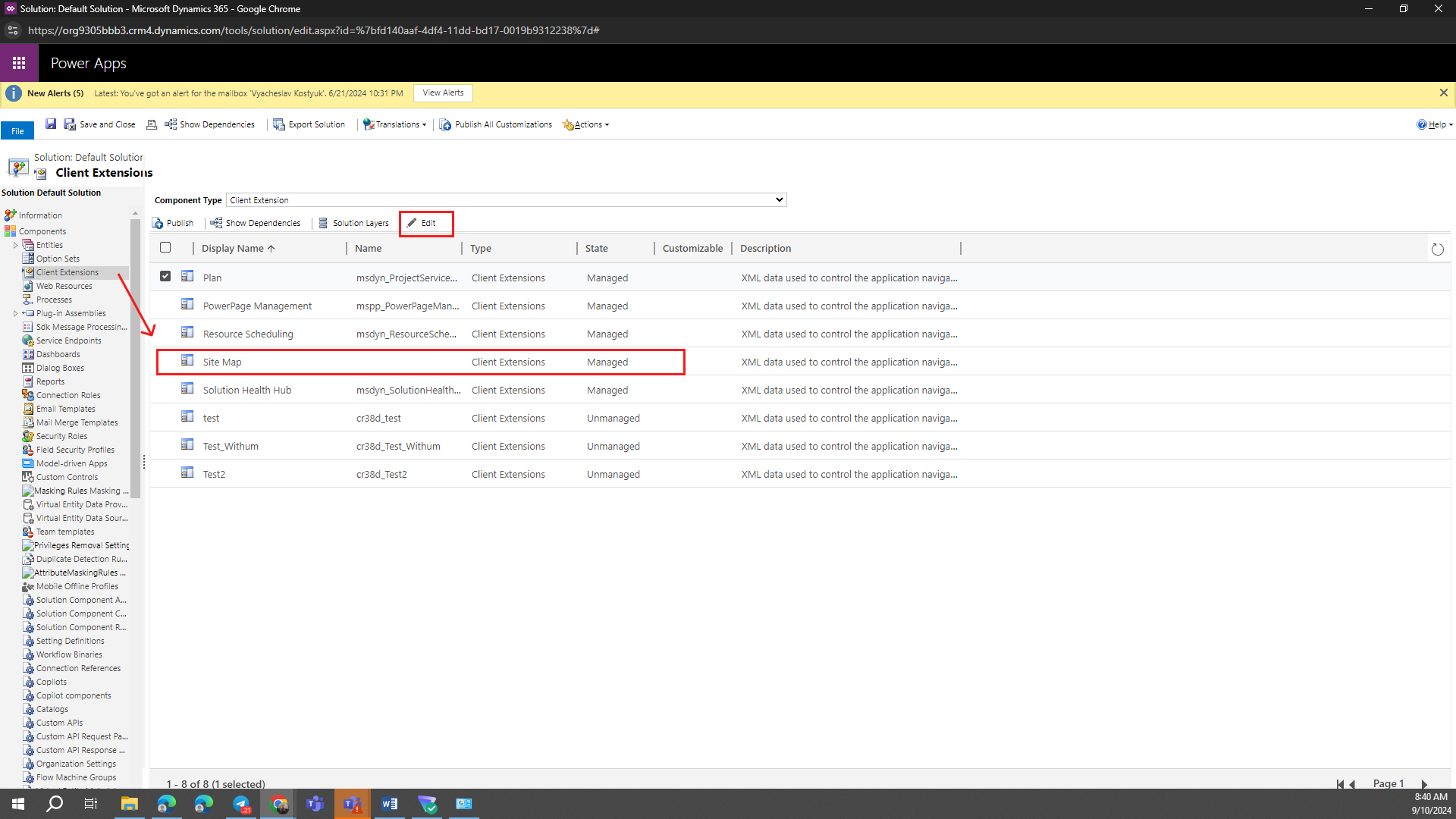Open Windows Start menu
This screenshot has height=819, width=1456.
coord(18,804)
